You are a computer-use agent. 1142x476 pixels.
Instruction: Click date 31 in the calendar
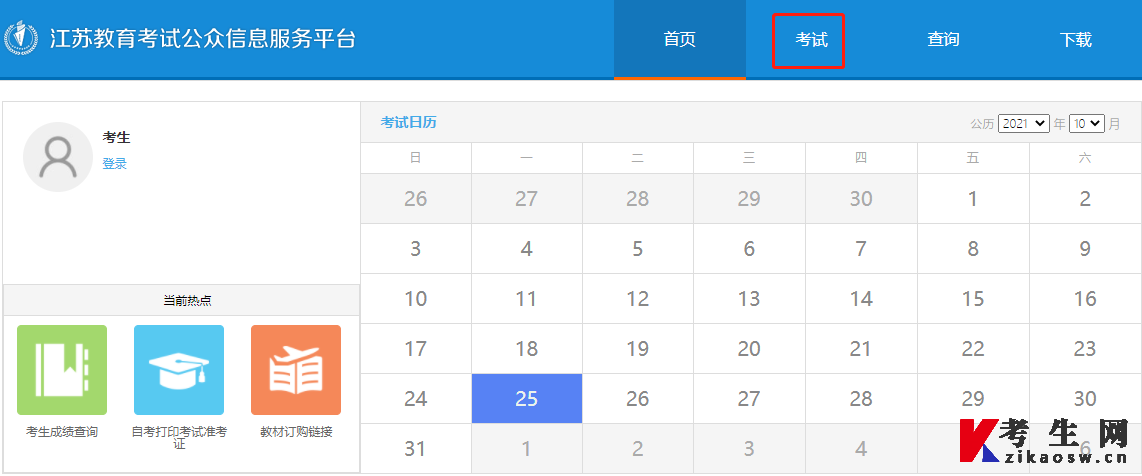coord(415,448)
